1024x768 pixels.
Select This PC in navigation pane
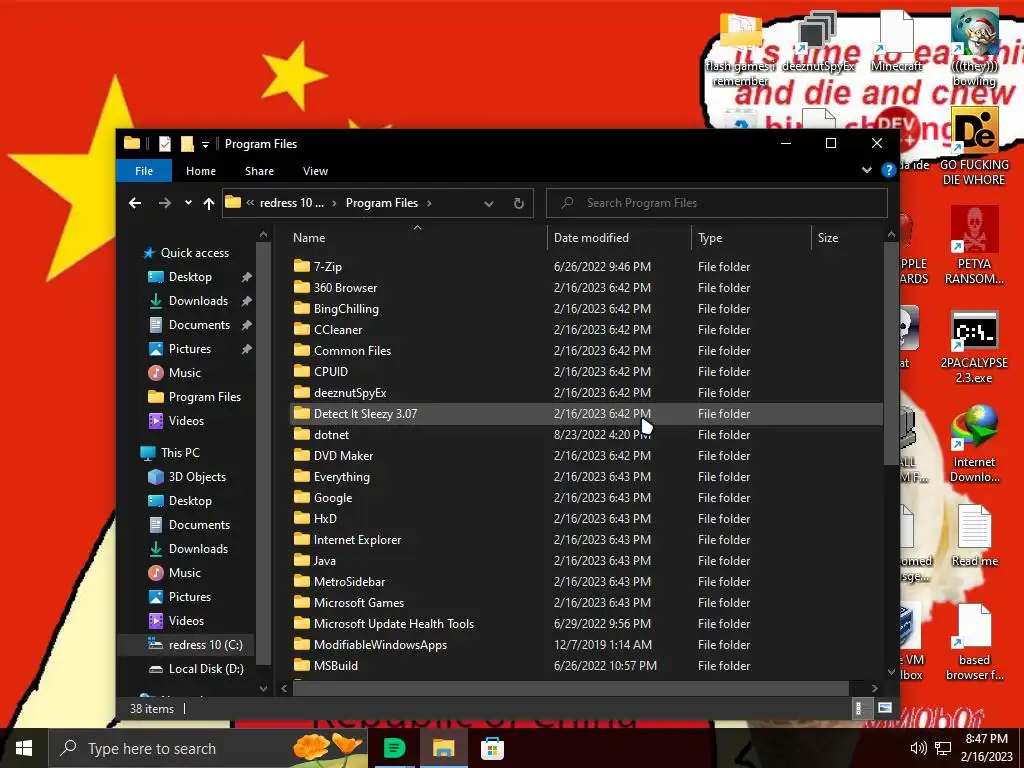[x=170, y=453]
